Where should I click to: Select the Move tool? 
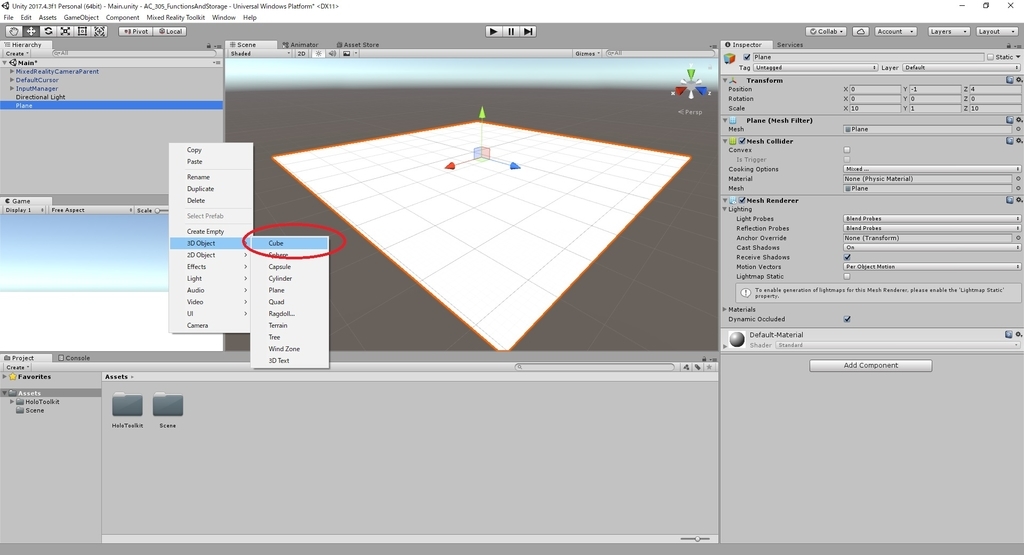[x=31, y=31]
